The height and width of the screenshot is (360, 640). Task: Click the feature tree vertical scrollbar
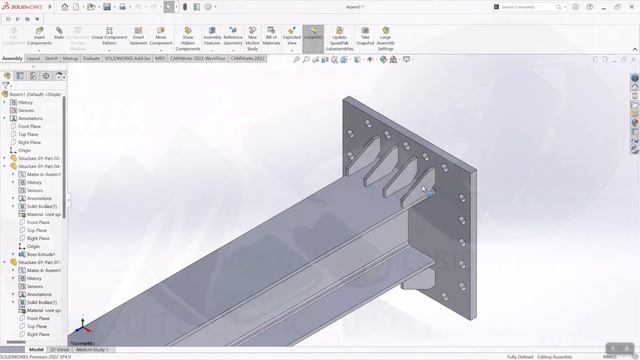click(64, 157)
